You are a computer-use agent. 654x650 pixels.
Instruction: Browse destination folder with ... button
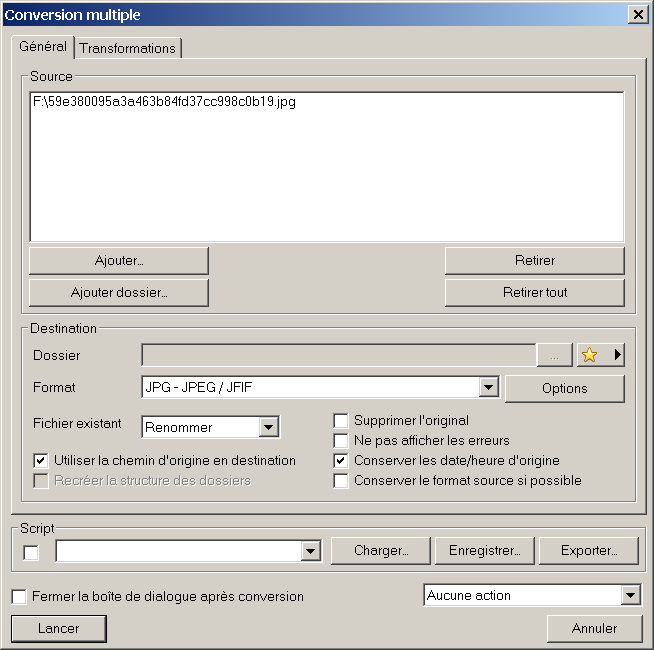pos(554,355)
